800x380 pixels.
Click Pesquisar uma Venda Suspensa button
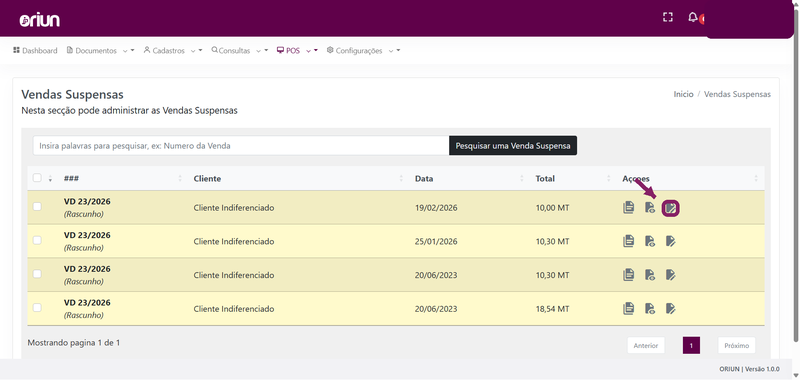(513, 145)
